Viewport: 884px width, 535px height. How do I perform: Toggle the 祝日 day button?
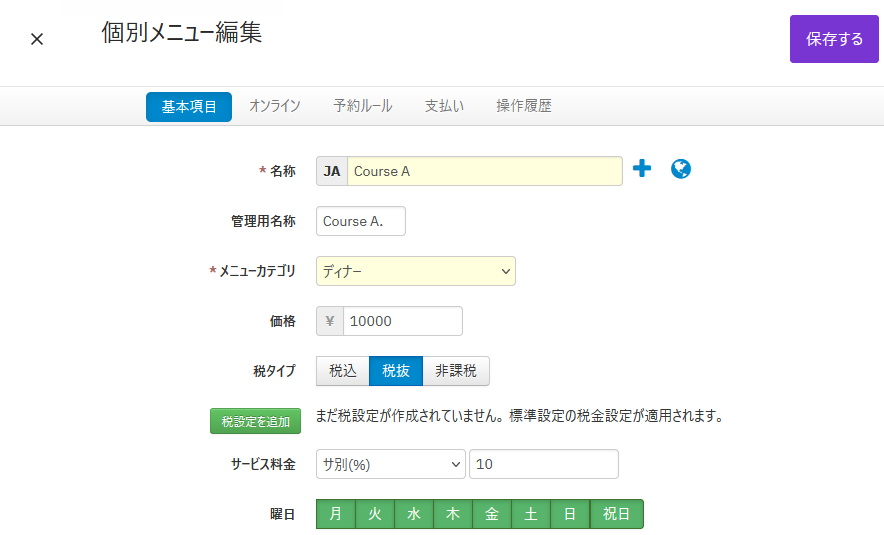pos(616,514)
